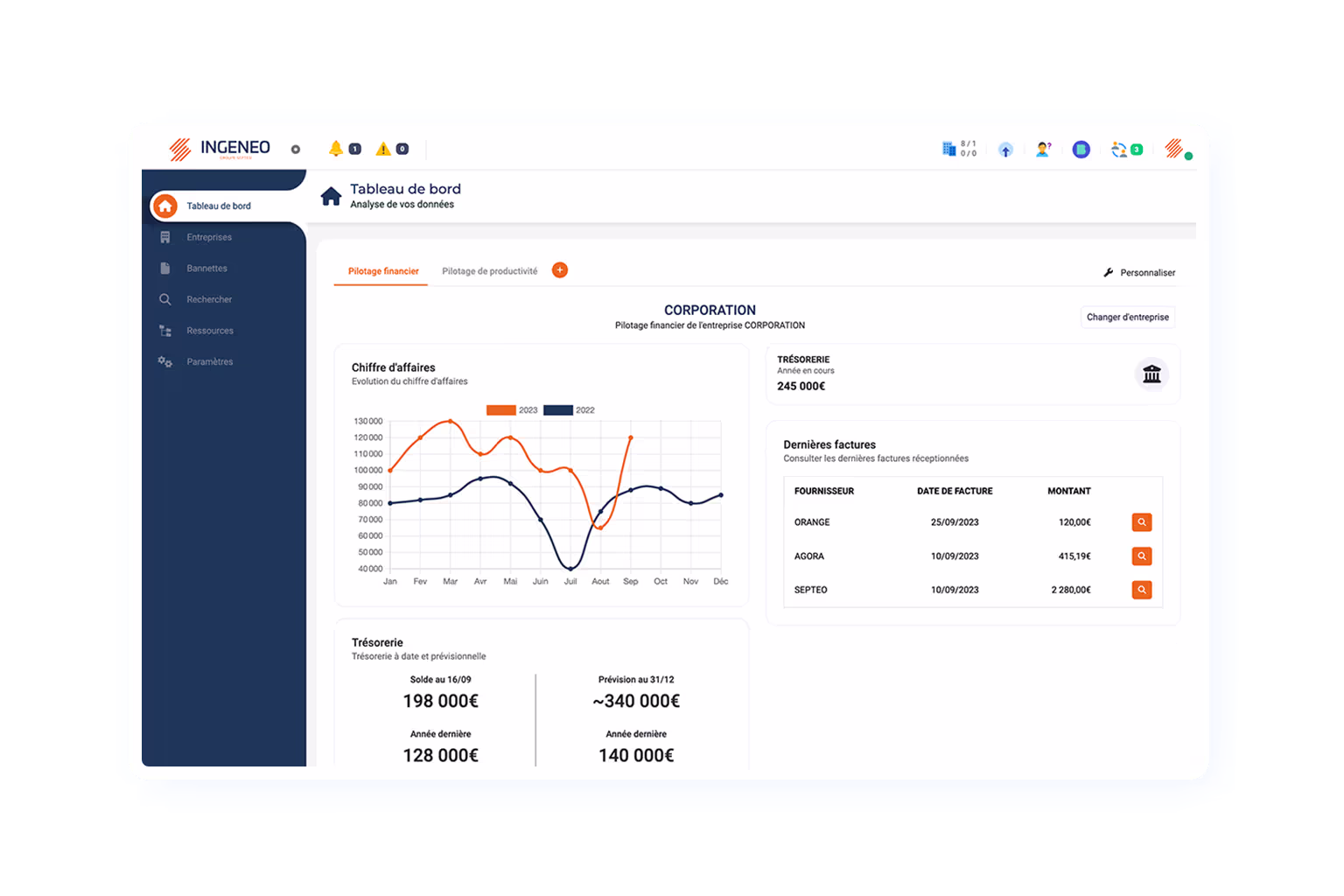Click the Entreprises building icon
Viewport: 1344px width, 896px height.
point(165,237)
